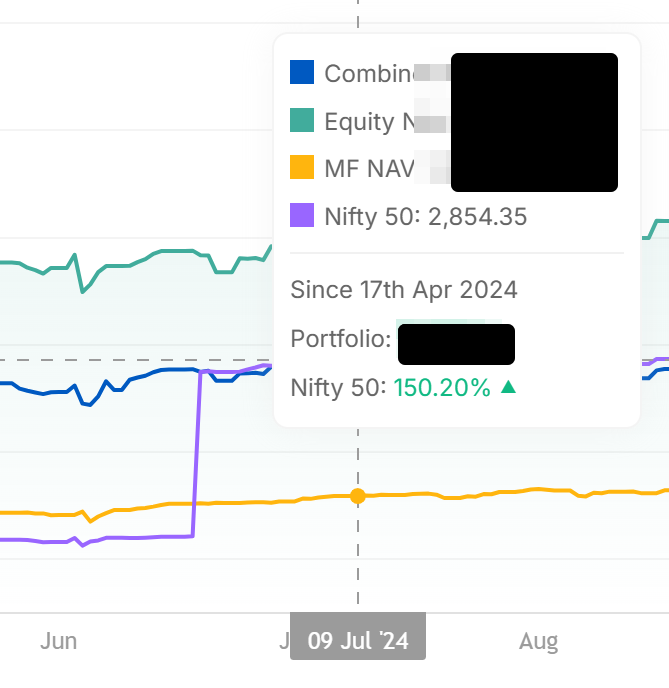Click the Since 17th Apr 2024 text
The height and width of the screenshot is (688, 669).
pyautogui.click(x=404, y=290)
